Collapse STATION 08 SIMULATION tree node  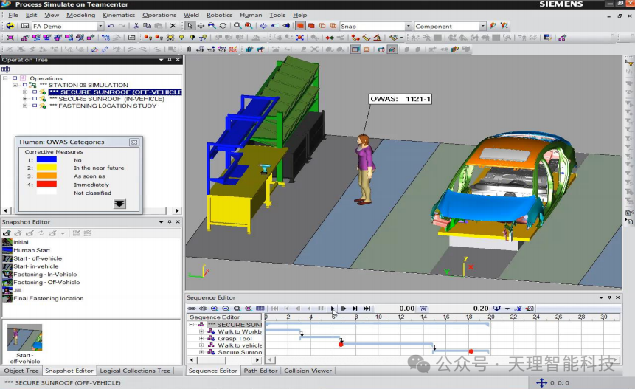(x=15, y=85)
